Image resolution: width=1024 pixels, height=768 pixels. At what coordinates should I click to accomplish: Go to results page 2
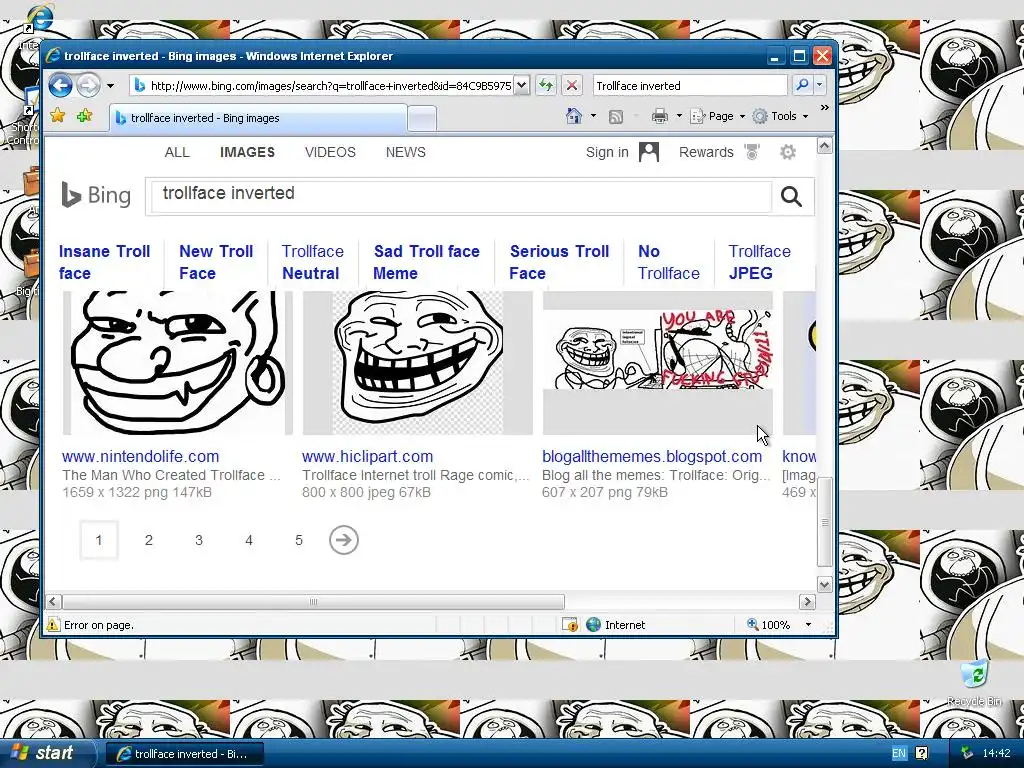click(149, 540)
